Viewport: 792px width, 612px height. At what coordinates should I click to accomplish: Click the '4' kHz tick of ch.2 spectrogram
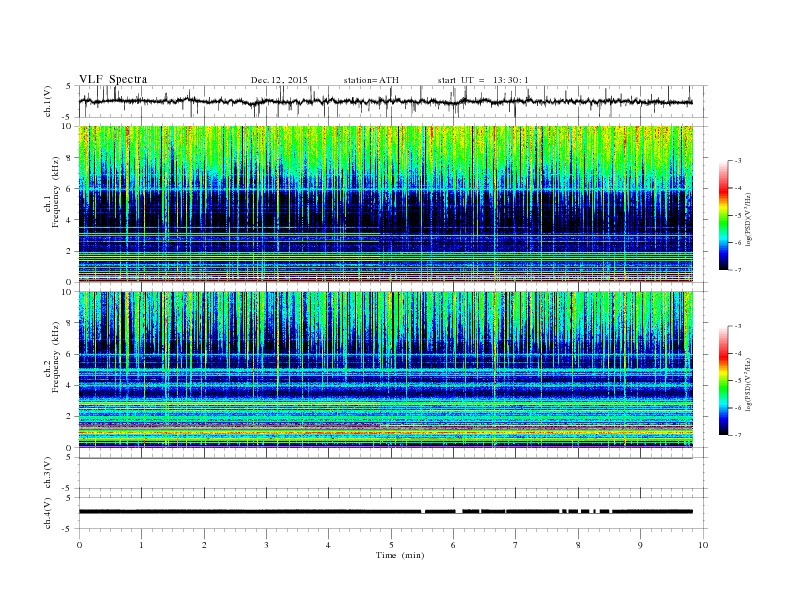coord(70,385)
